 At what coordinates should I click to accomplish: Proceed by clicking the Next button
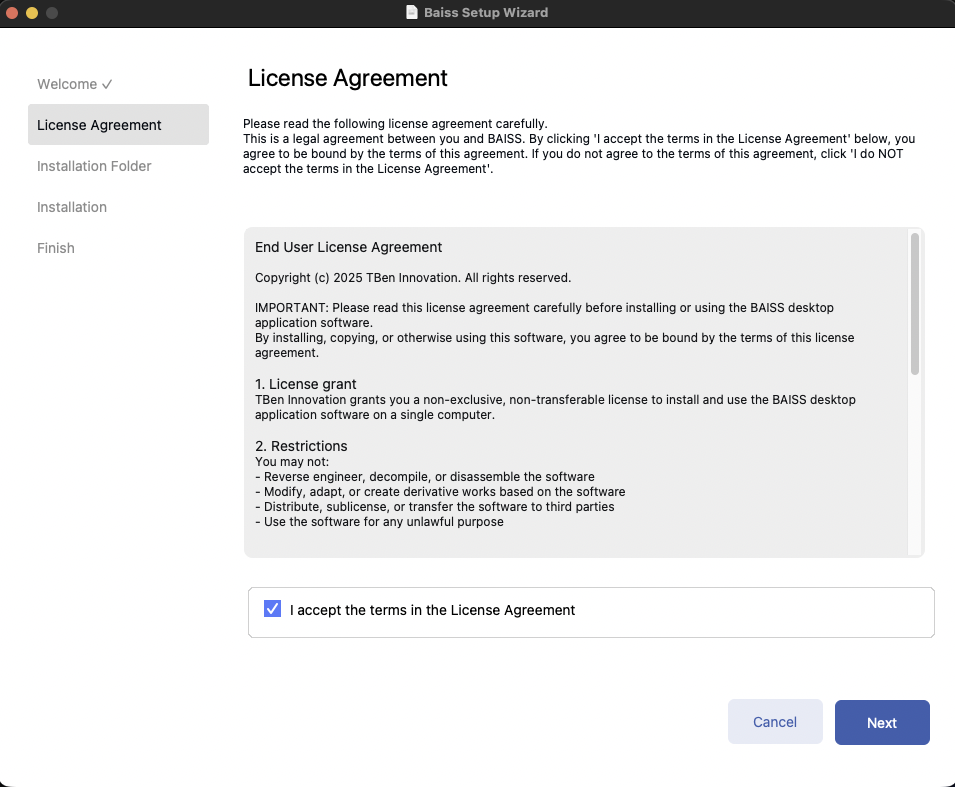[x=882, y=722]
